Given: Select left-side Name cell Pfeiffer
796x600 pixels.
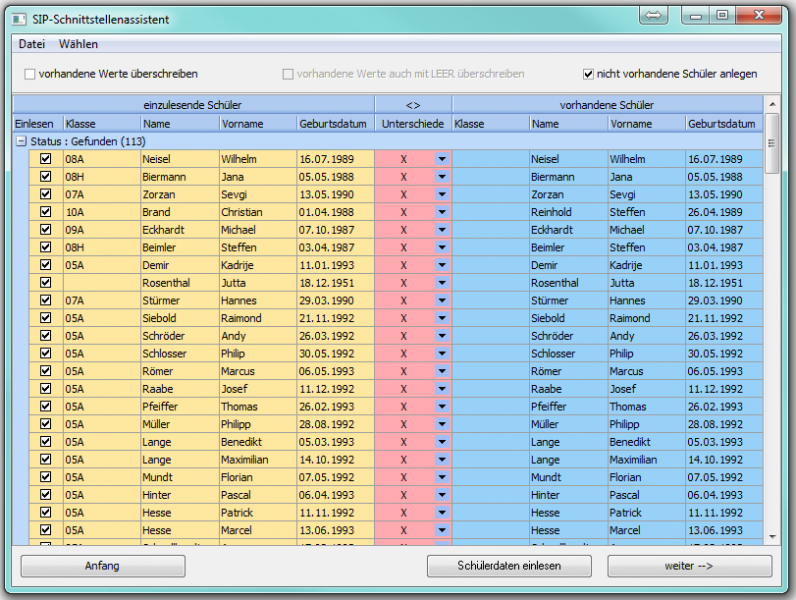Looking at the screenshot, I should click(x=180, y=407).
